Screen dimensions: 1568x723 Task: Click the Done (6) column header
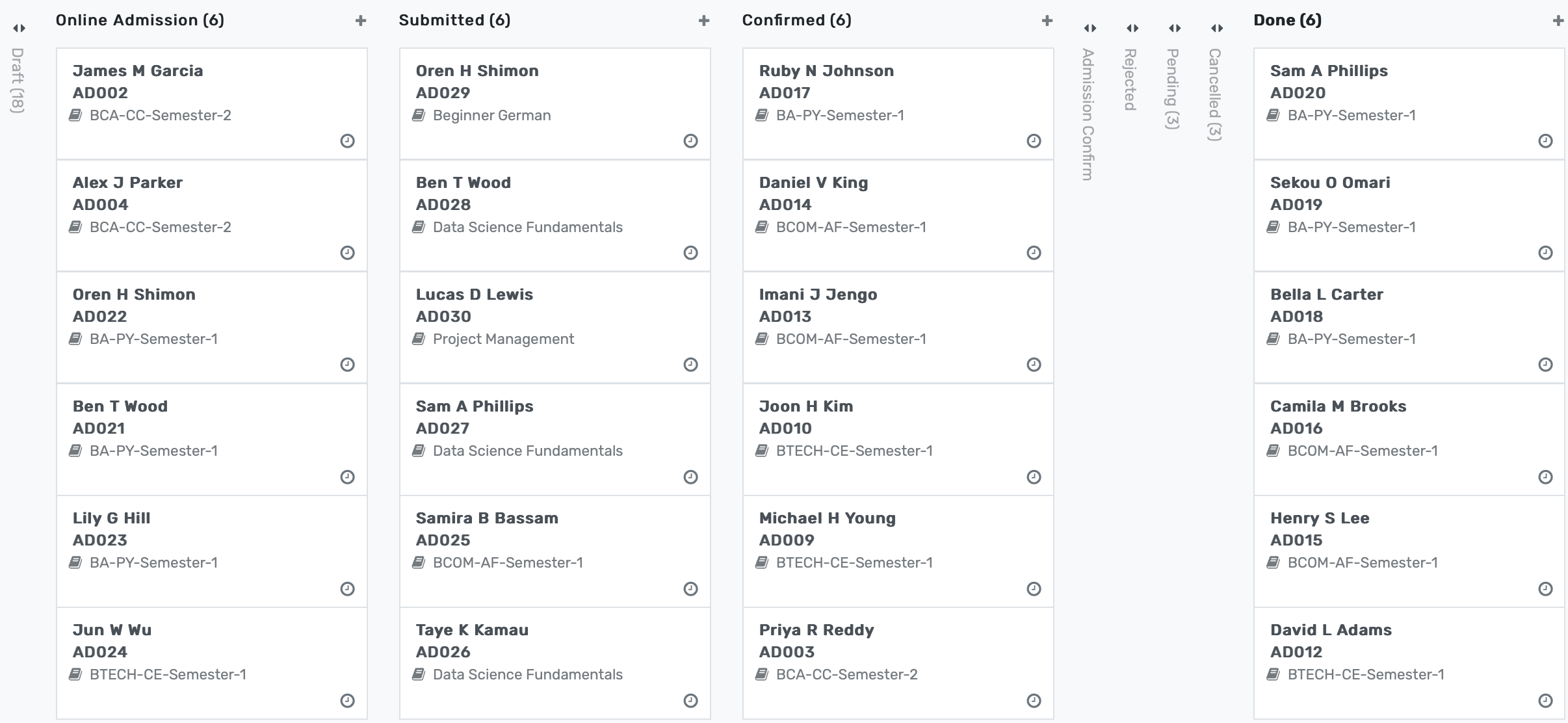[x=1287, y=20]
